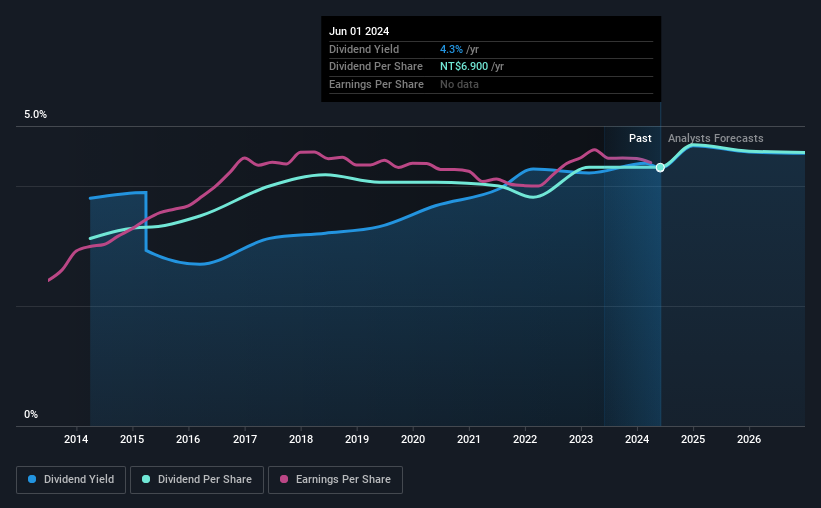Click the '4.3%' dividend yield value in tooltip

pyautogui.click(x=451, y=49)
